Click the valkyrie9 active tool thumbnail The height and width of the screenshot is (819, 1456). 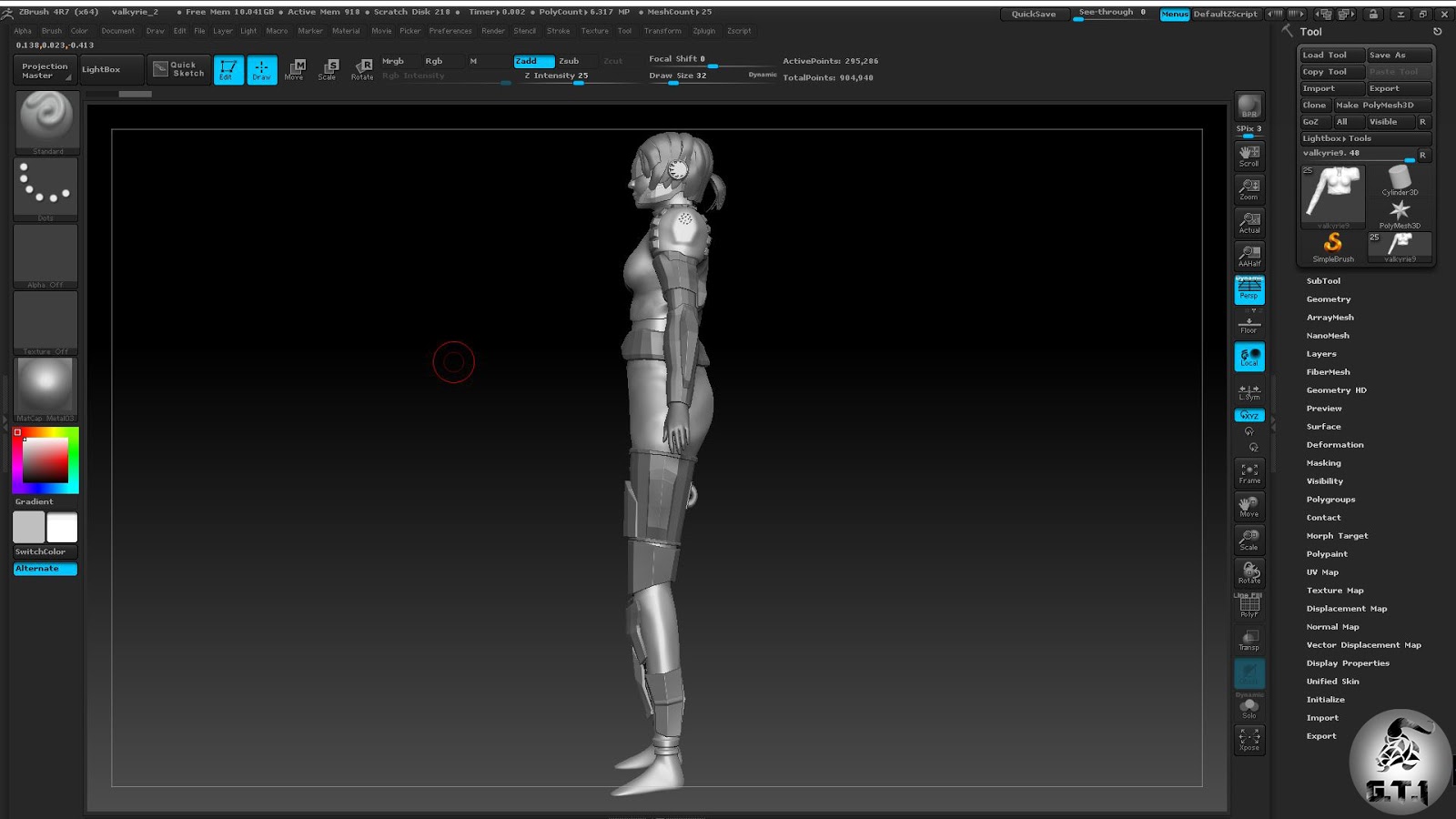[1332, 194]
